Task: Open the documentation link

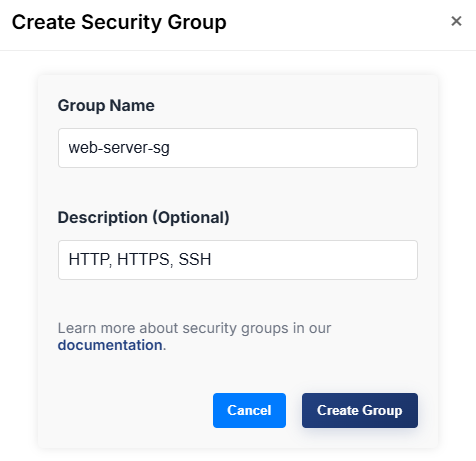Action: [110, 345]
